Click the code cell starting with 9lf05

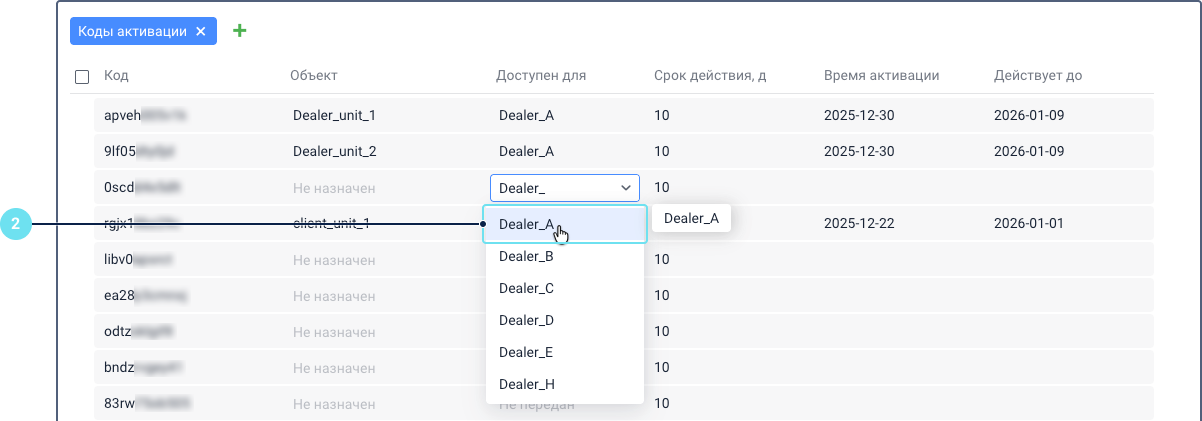(140, 151)
